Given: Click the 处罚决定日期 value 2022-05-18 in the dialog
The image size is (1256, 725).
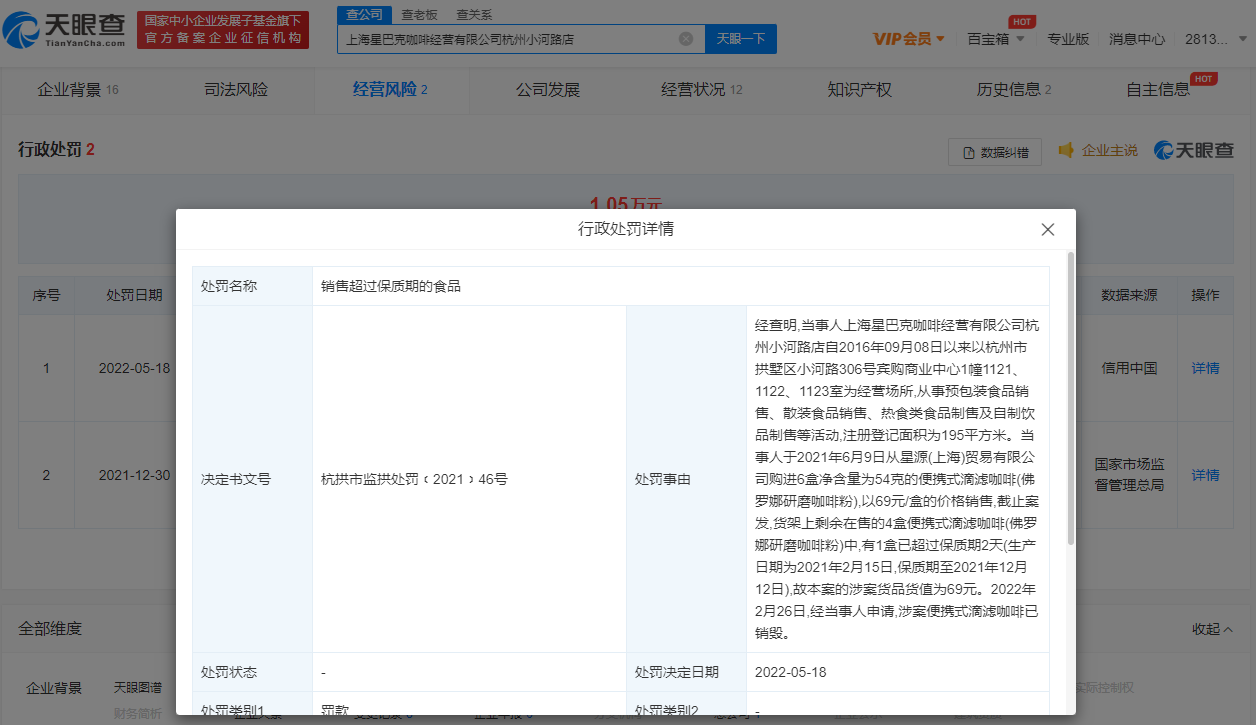Looking at the screenshot, I should 790,672.
